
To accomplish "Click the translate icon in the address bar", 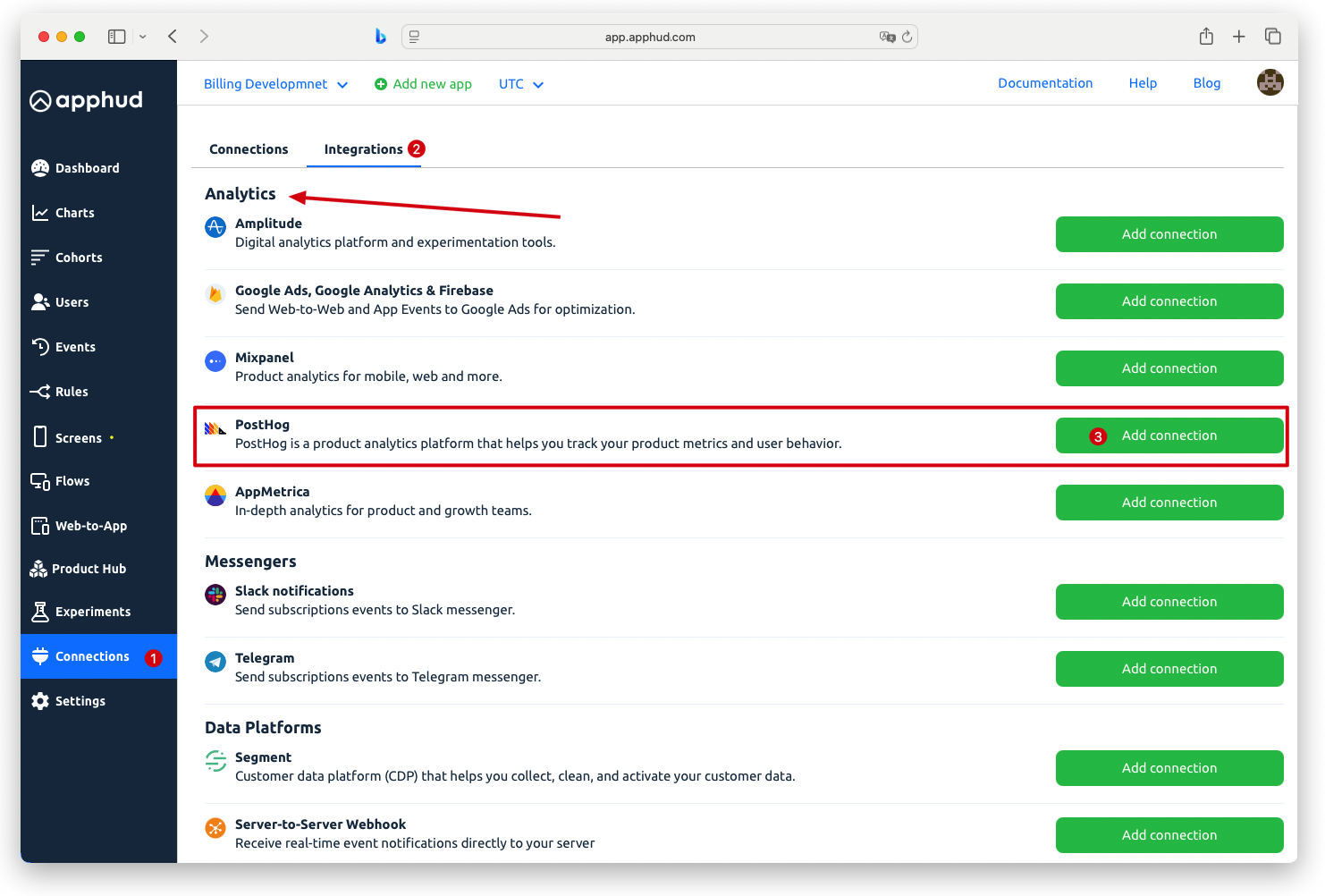I will [x=887, y=37].
